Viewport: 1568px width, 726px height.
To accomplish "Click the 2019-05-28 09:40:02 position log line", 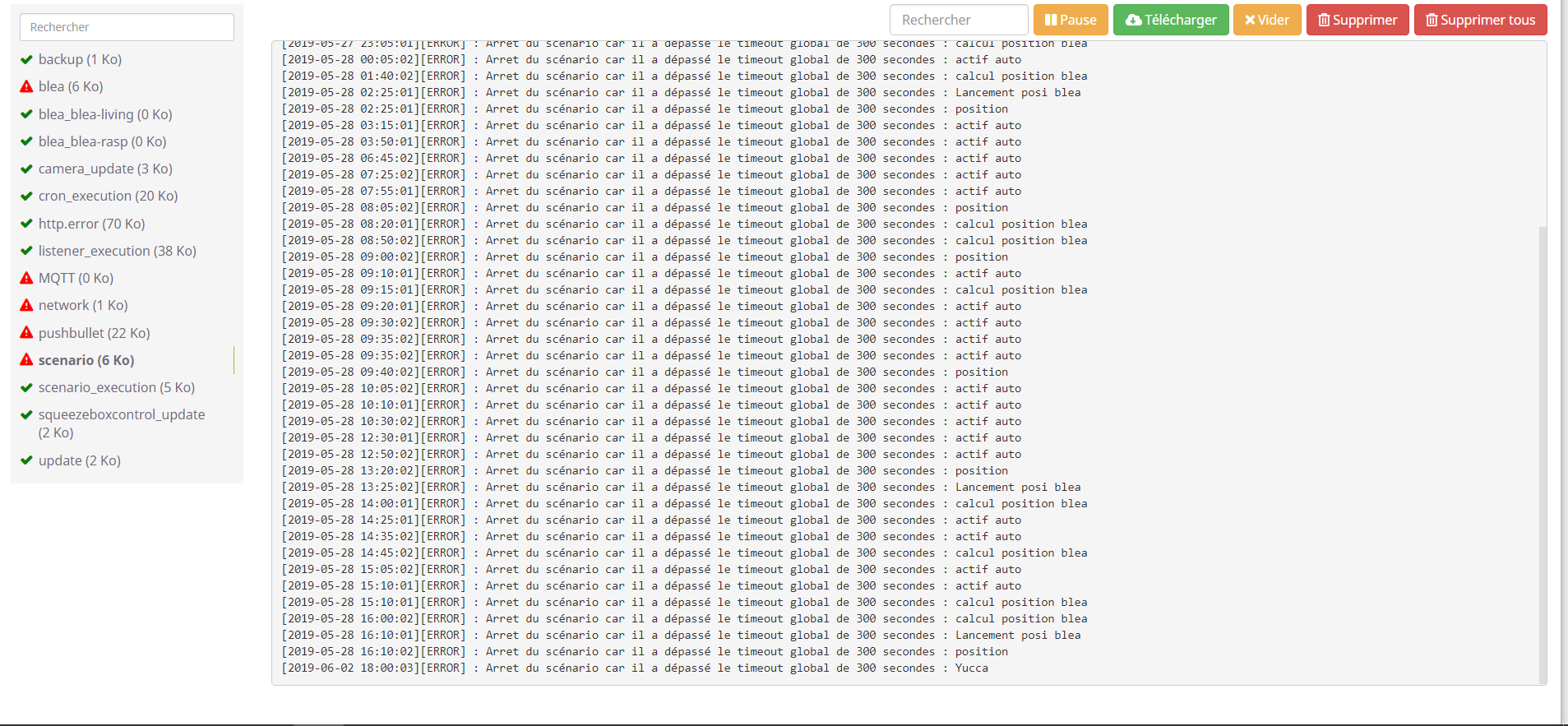I will pyautogui.click(x=645, y=372).
